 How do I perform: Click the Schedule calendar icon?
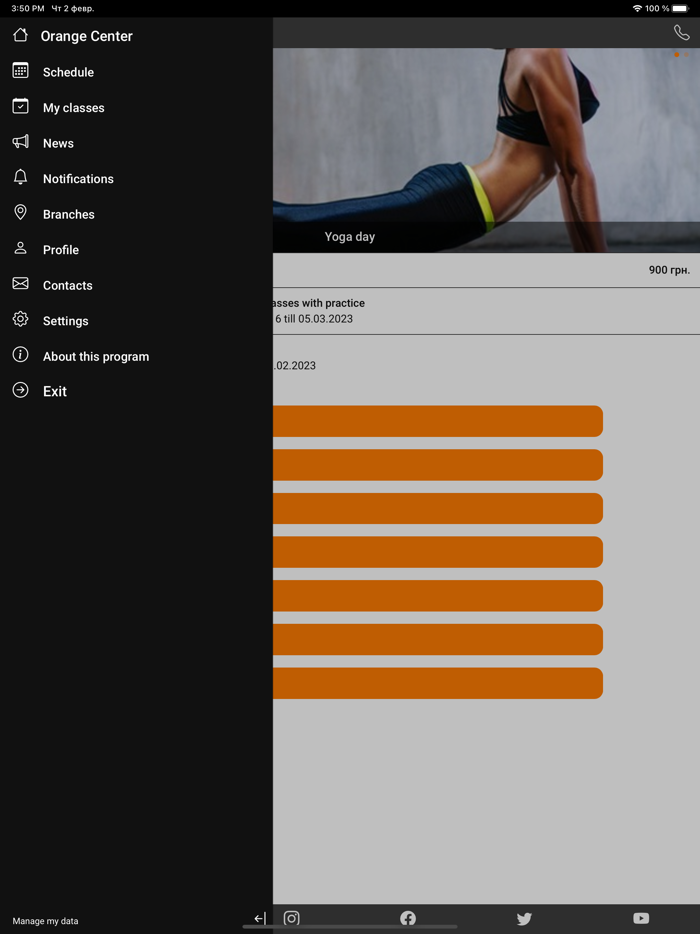tap(20, 70)
